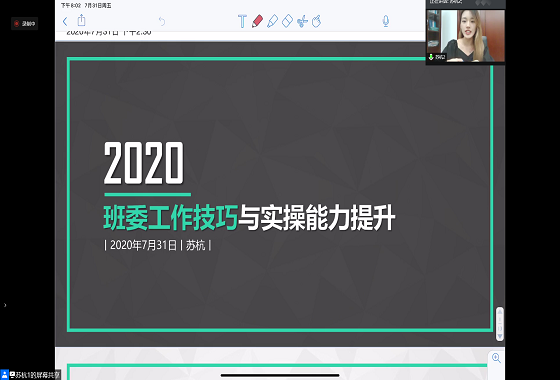Click the home indicator bar at bottom
This screenshot has height=380, width=560.
pyautogui.click(x=280, y=375)
